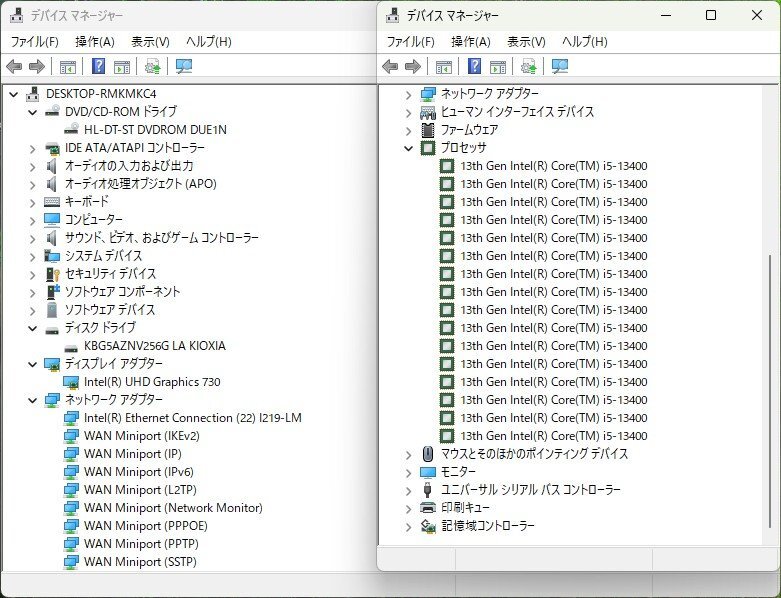Collapse the ディスク ドライブ node
Viewport: 781px width, 598px height.
pos(33,328)
